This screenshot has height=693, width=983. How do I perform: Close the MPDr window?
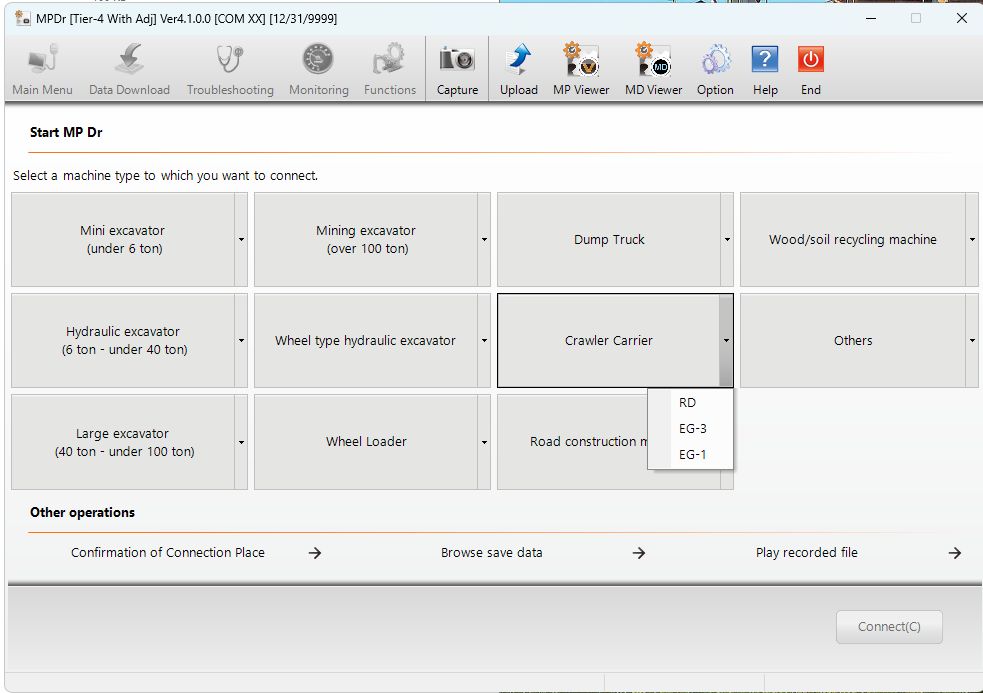point(962,18)
